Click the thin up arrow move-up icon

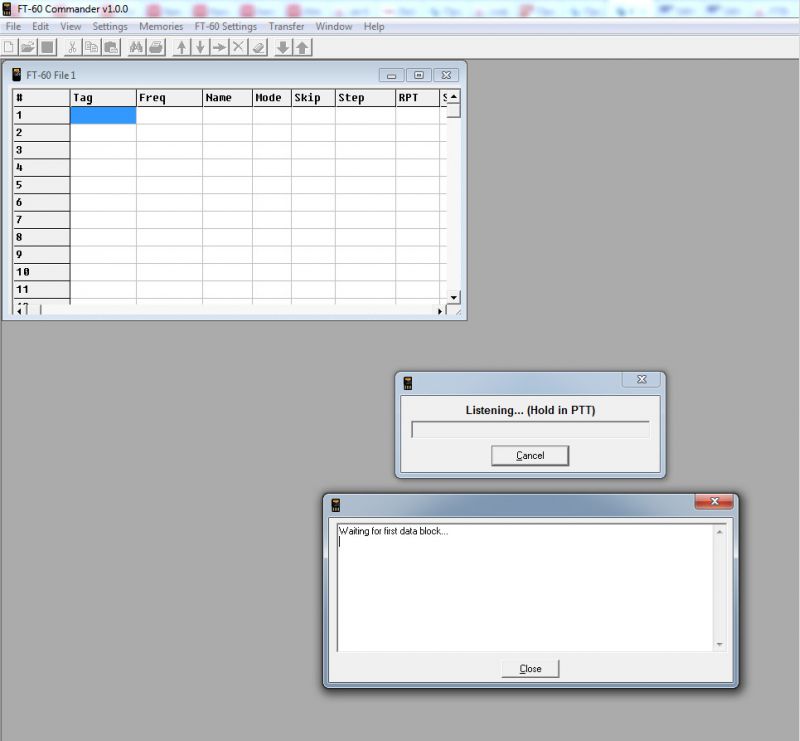[x=181, y=47]
